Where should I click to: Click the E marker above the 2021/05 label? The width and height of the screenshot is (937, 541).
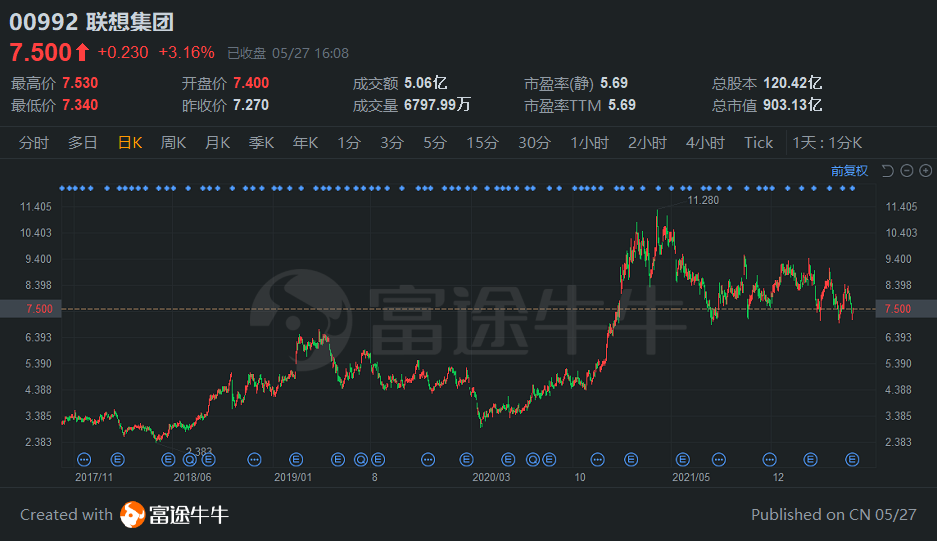pos(682,460)
